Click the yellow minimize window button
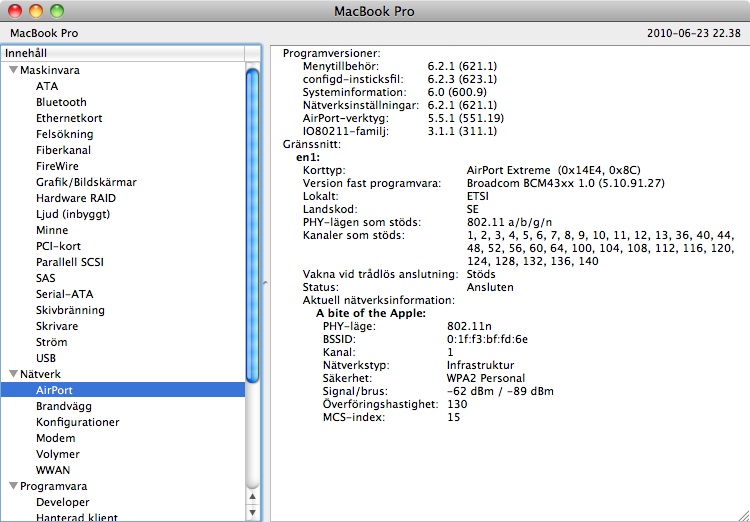 pyautogui.click(x=36, y=11)
